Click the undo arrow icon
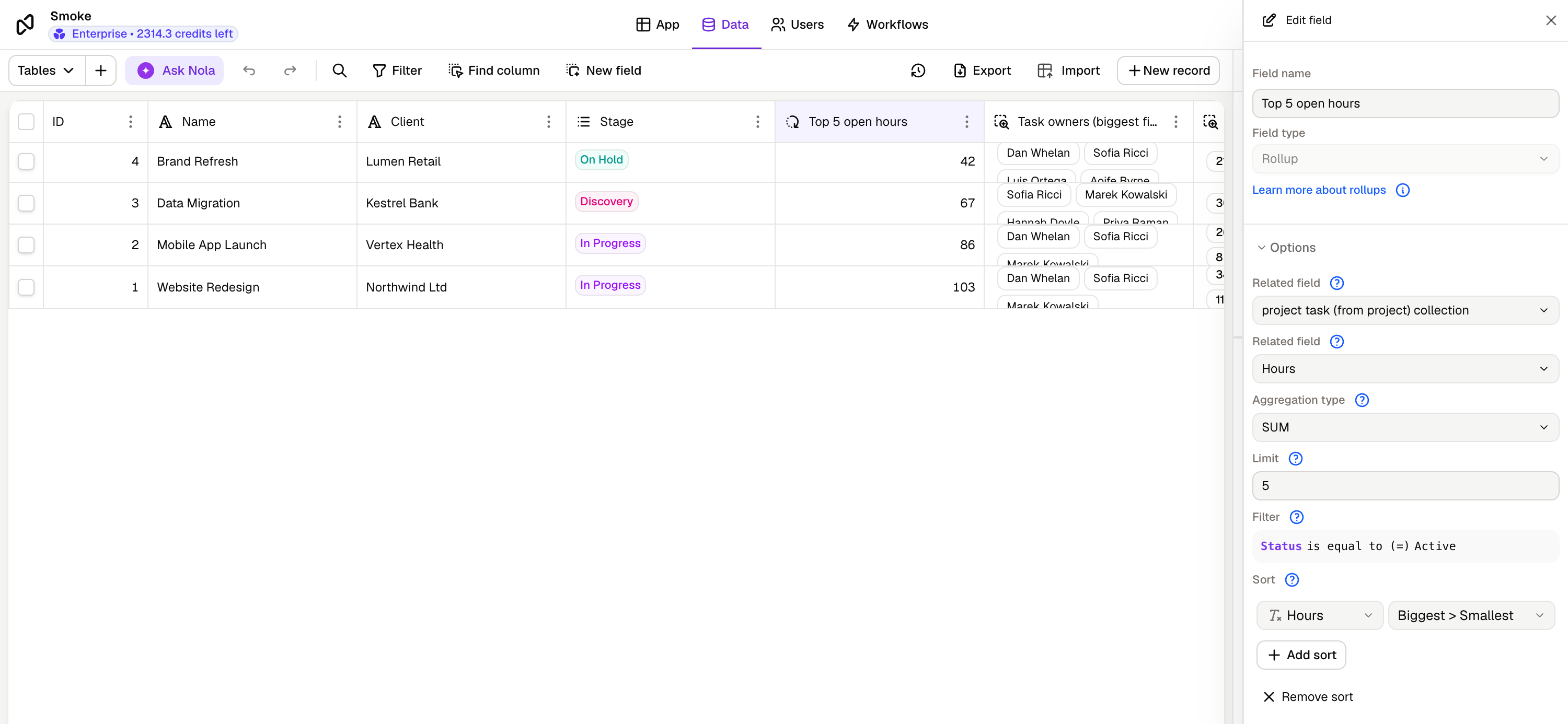This screenshot has width=1568, height=724. pyautogui.click(x=249, y=71)
